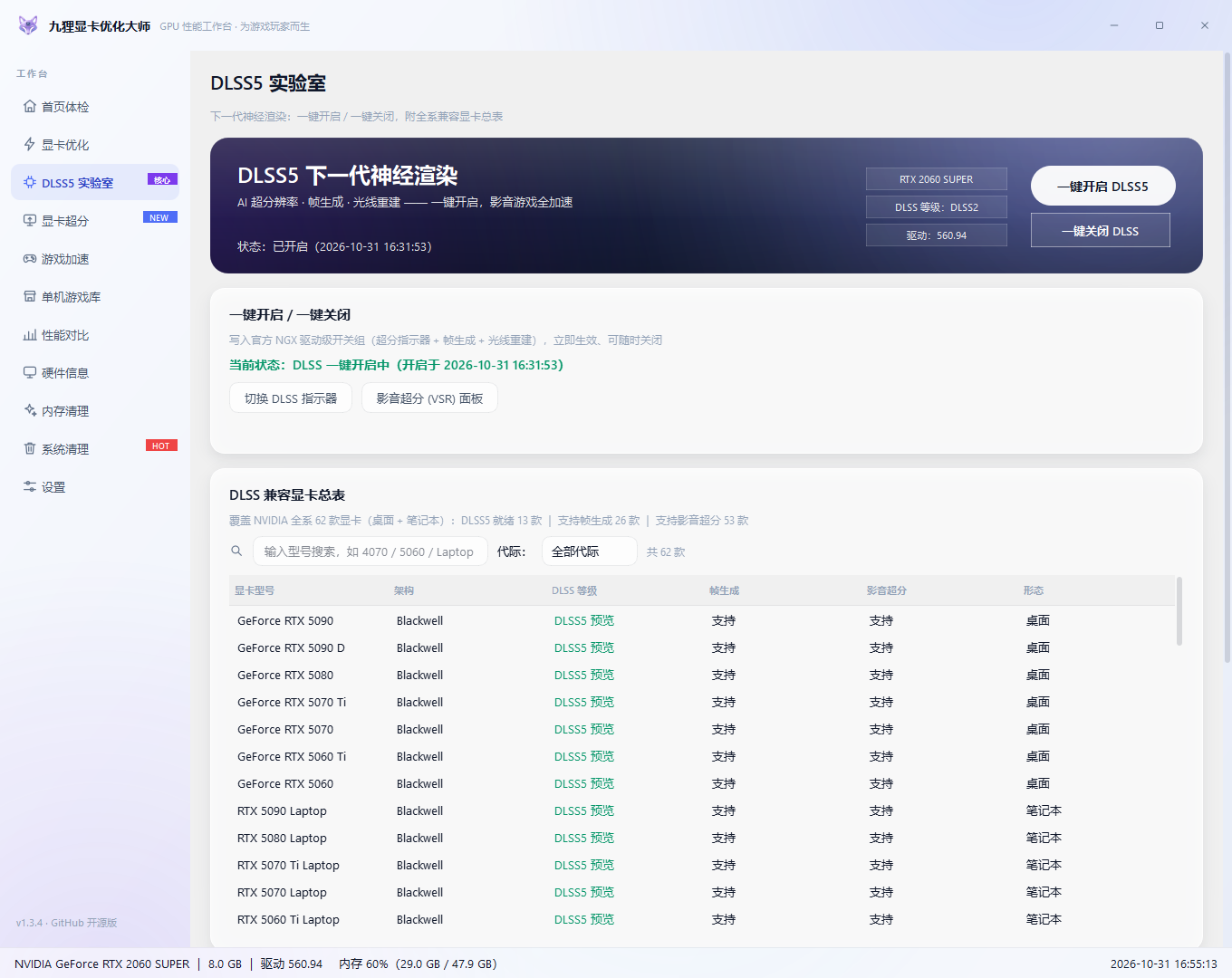Viewport: 1232px width, 978px height.
Task: Click 笔记本 in RTX 5080 Laptop row
Action: coord(1044,838)
